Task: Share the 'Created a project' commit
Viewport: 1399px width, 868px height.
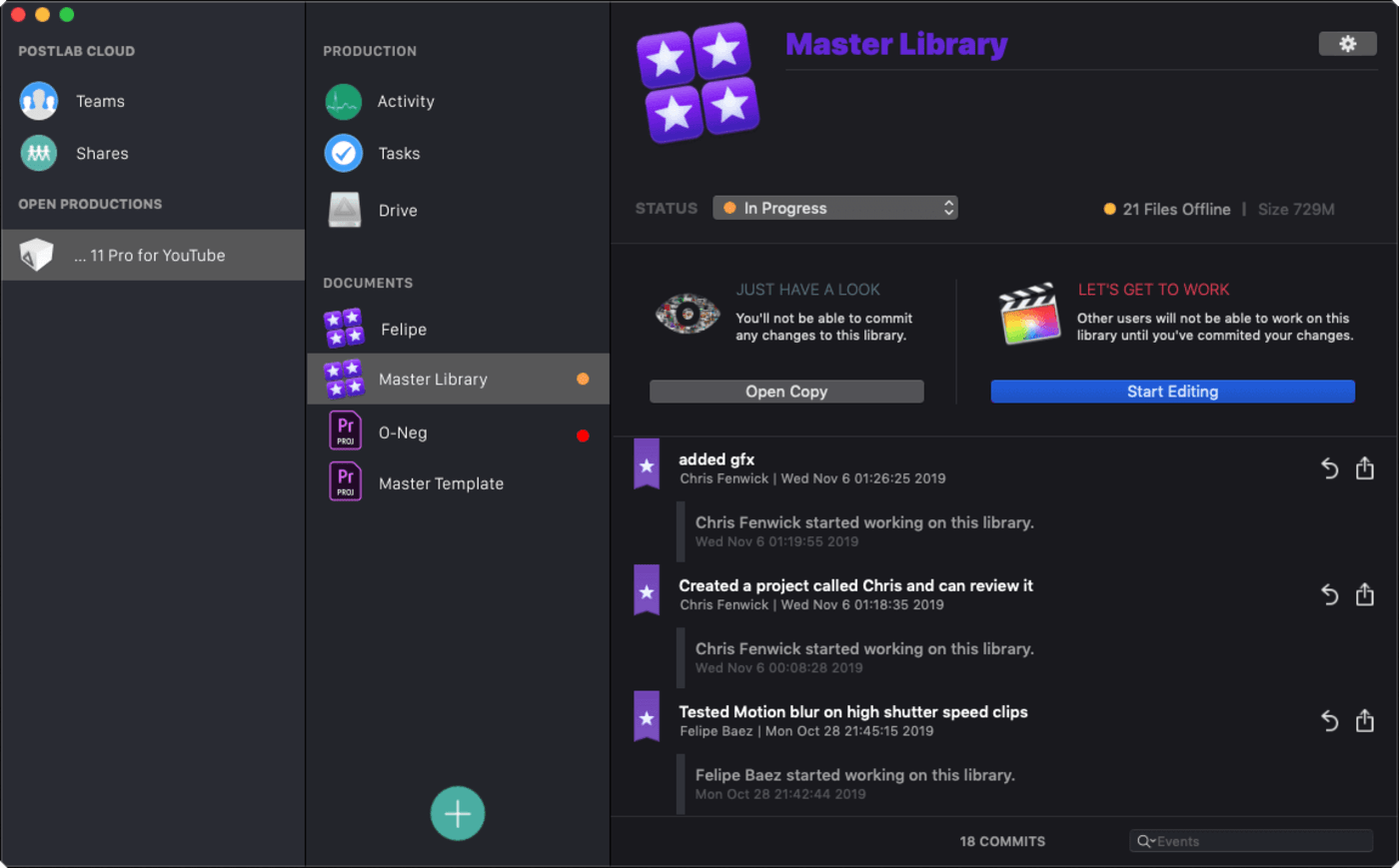Action: click(1365, 595)
